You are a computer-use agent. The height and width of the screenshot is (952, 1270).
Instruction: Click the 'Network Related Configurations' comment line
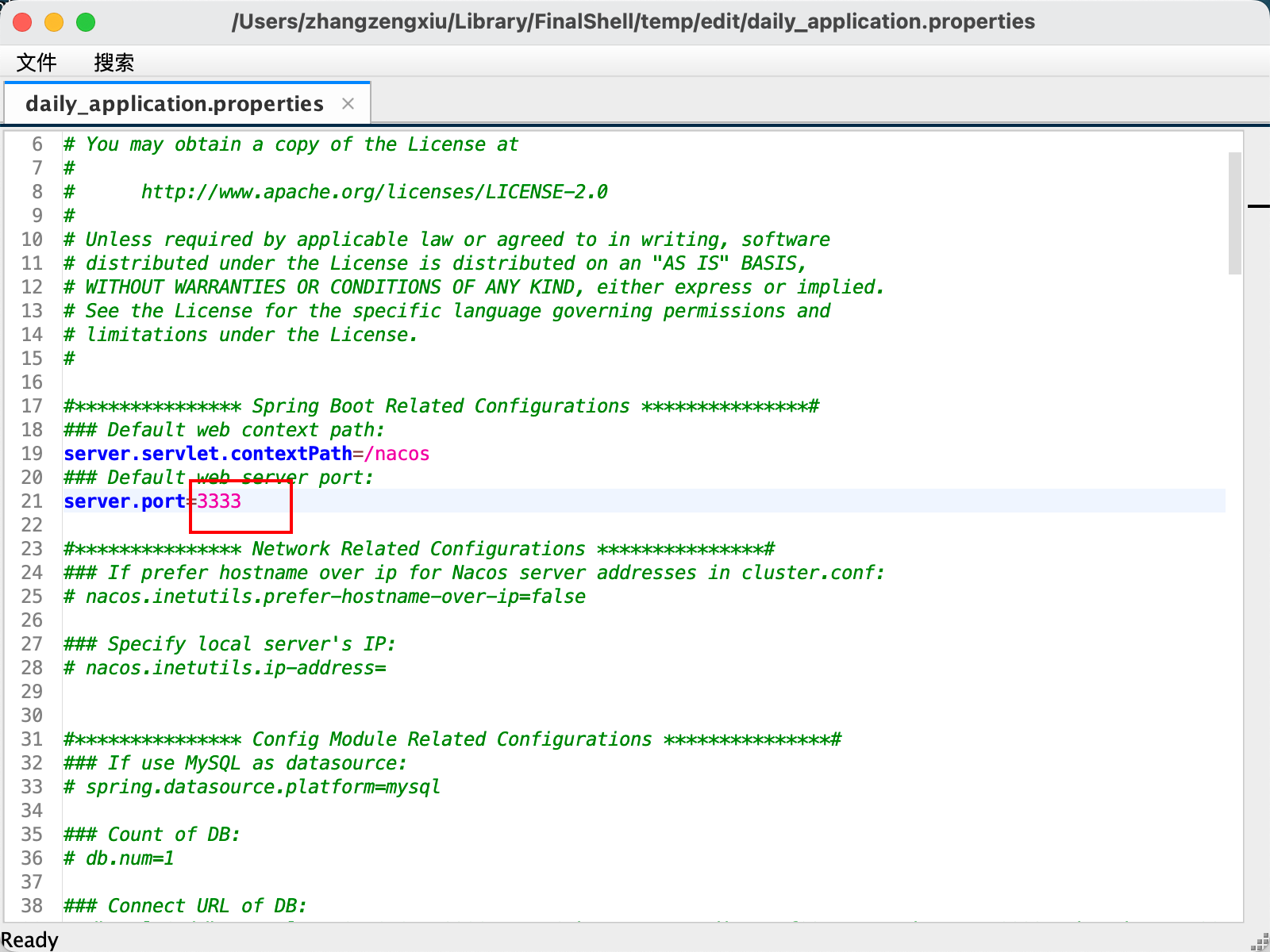[419, 549]
